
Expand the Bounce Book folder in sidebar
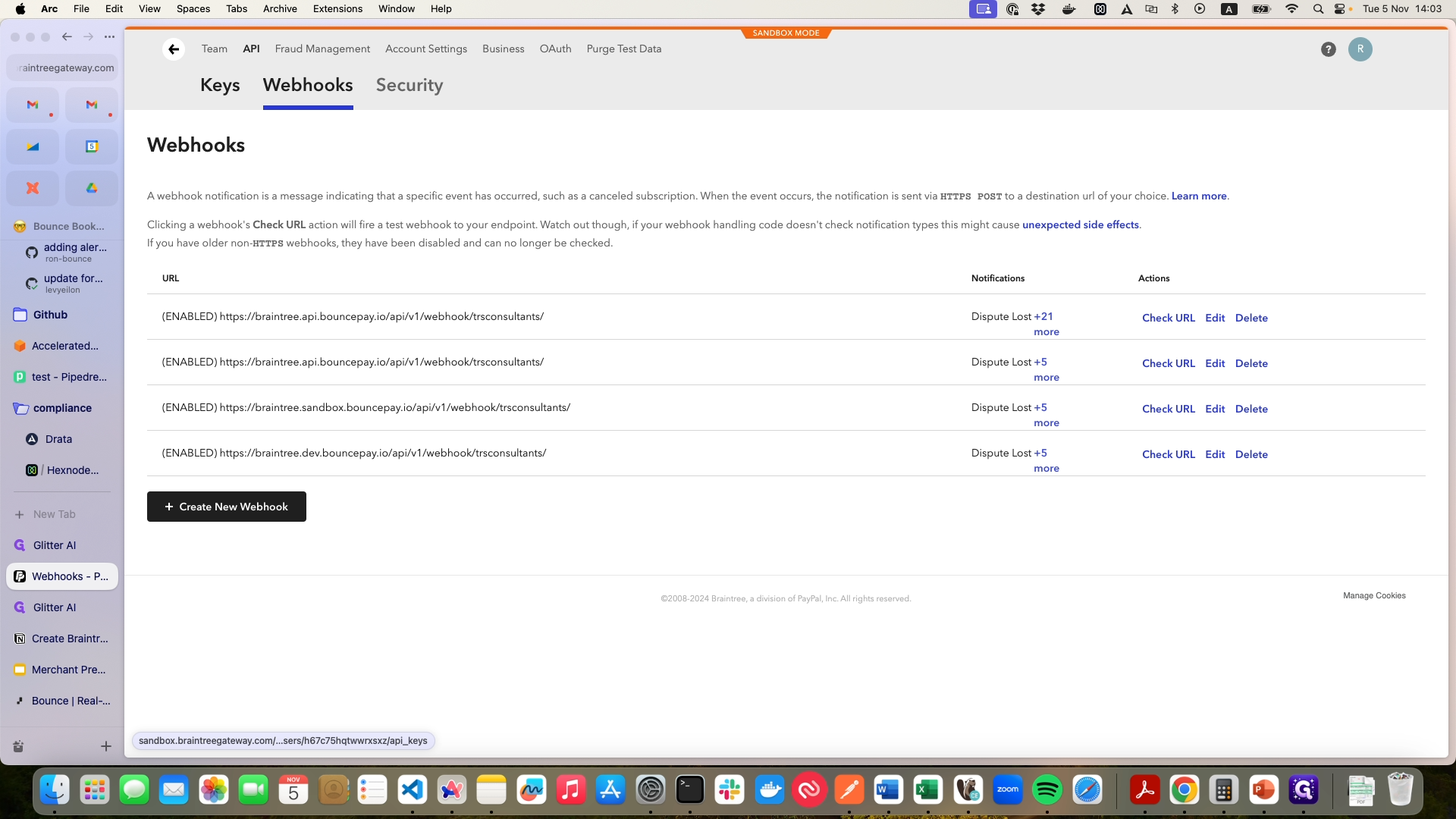pos(62,226)
